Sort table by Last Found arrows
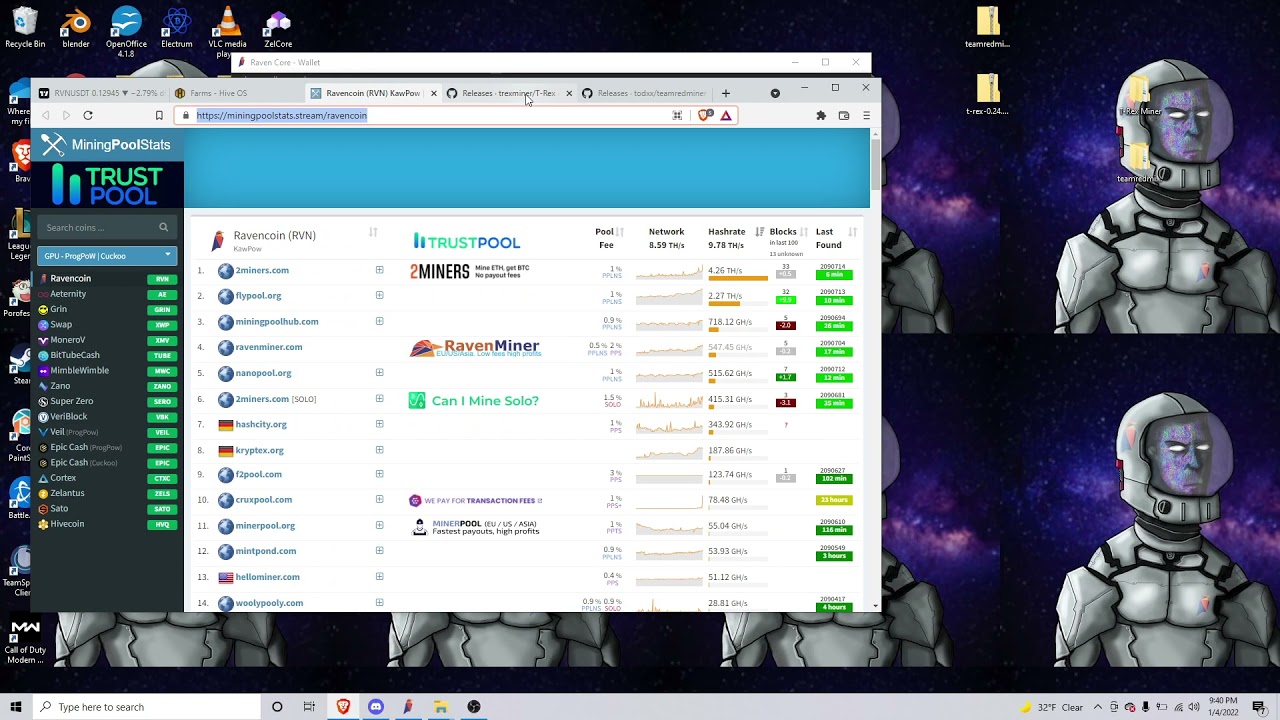This screenshot has width=1280, height=720. [x=852, y=232]
